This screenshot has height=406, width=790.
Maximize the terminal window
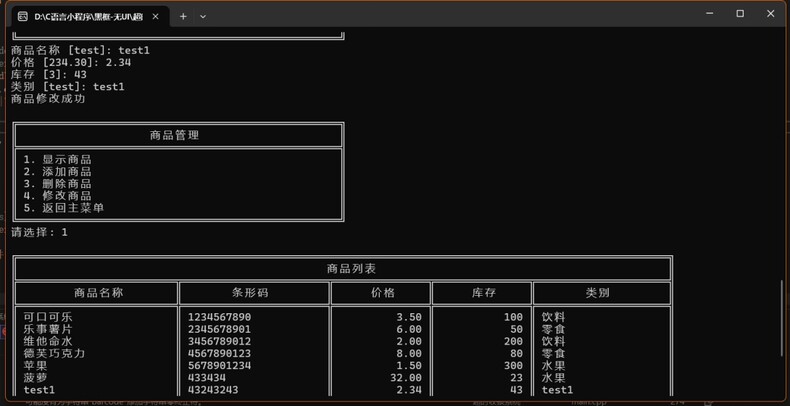click(x=740, y=14)
